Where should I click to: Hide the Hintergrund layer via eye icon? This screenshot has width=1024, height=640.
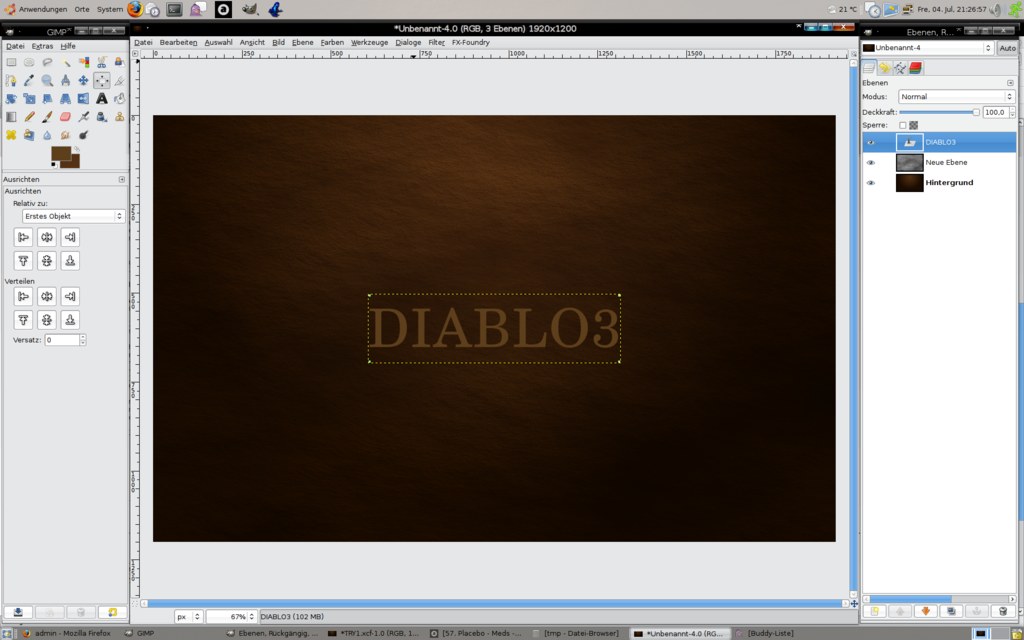871,183
